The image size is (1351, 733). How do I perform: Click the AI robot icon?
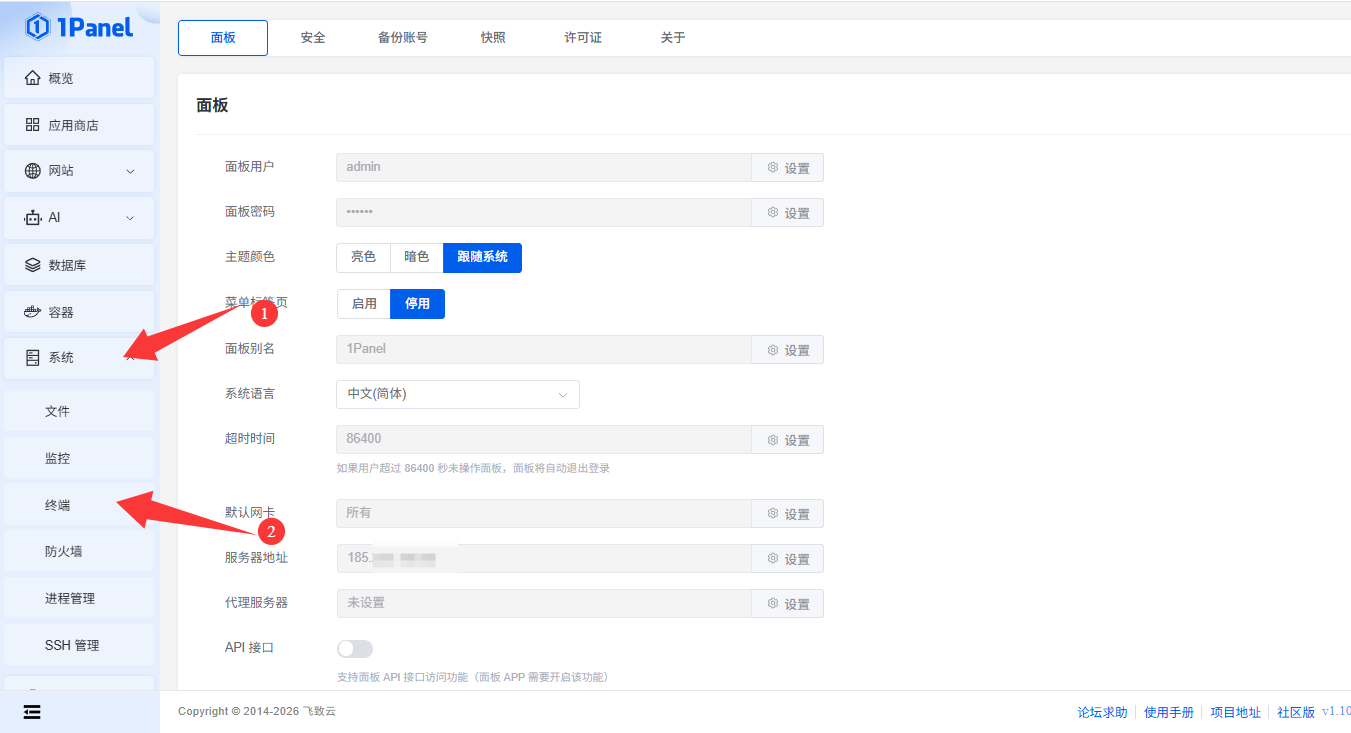[x=33, y=218]
